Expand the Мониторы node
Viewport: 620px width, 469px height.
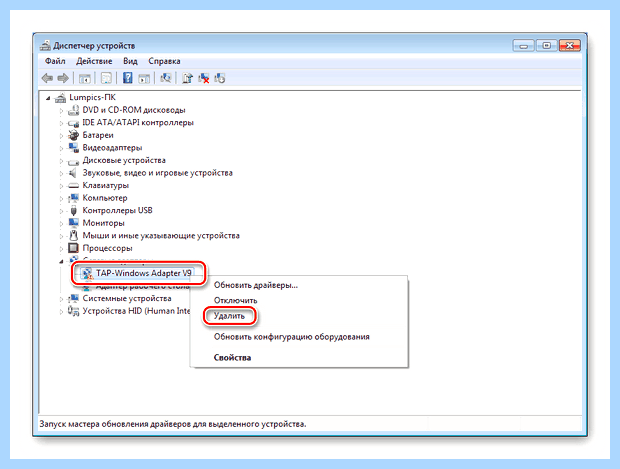click(61, 223)
